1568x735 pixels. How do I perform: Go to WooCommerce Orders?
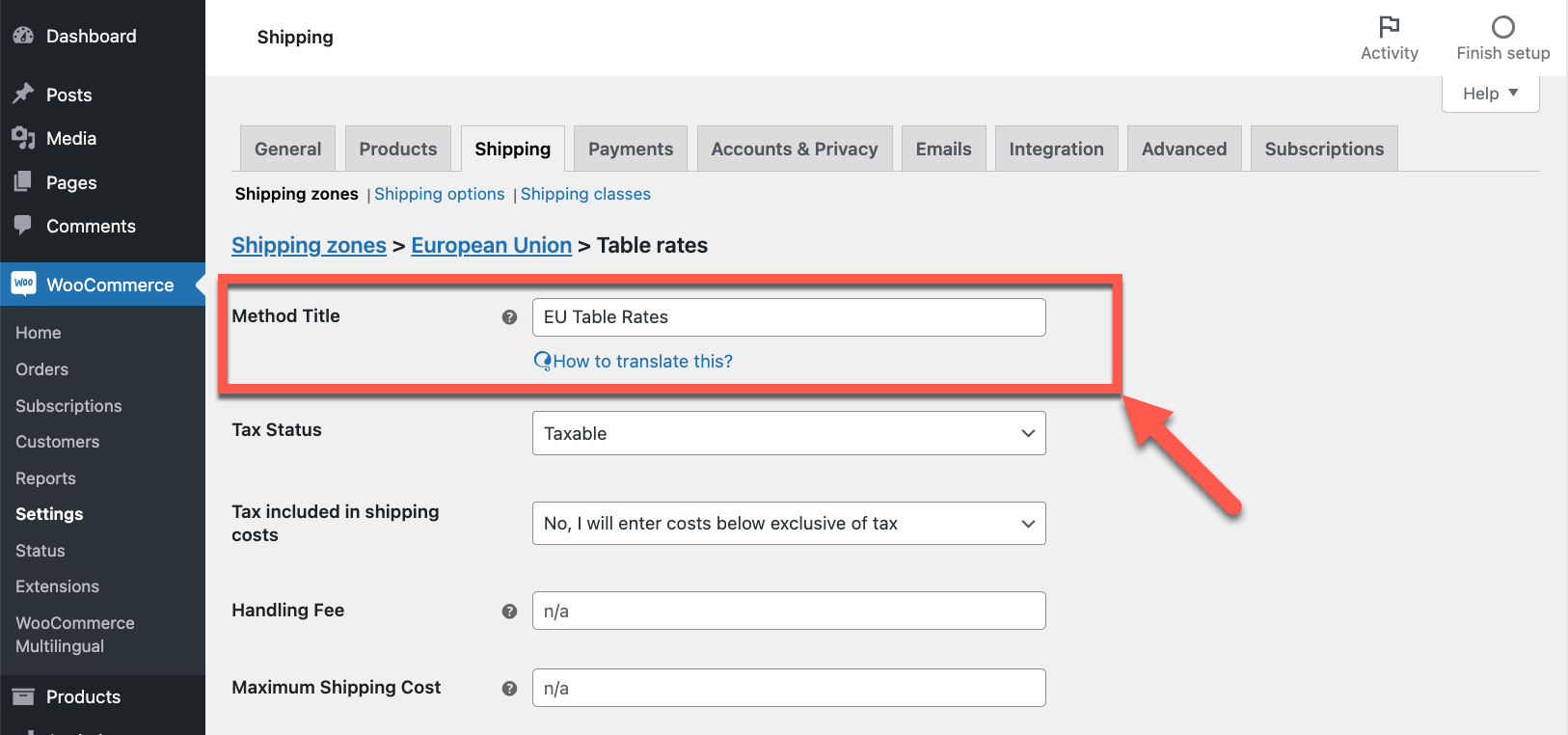[x=42, y=369]
